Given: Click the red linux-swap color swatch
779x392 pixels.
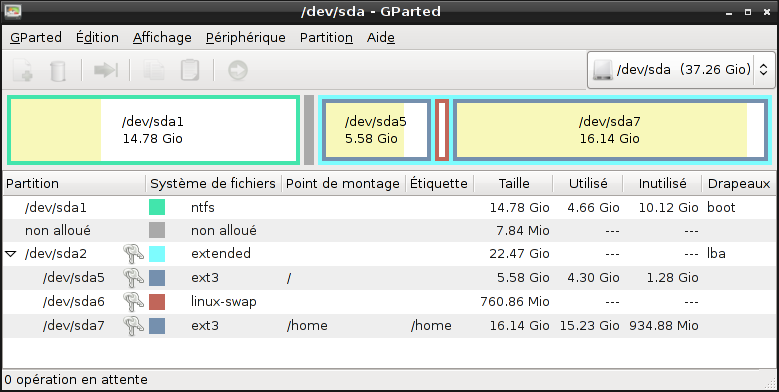Looking at the screenshot, I should 157,302.
